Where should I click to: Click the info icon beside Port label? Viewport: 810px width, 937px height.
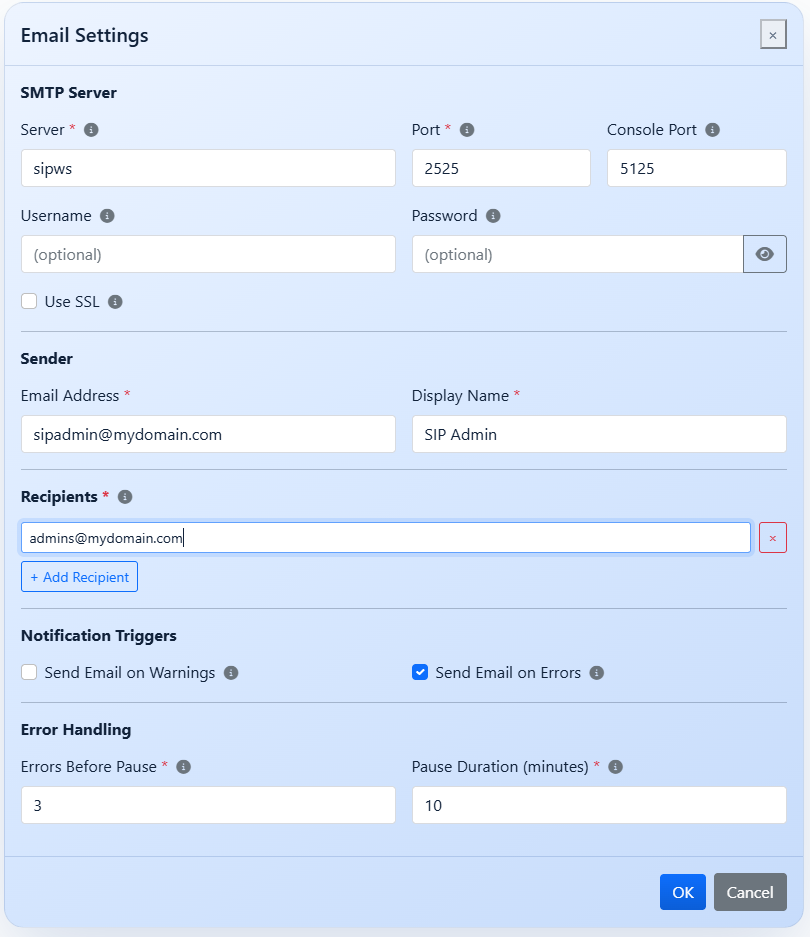tap(467, 130)
